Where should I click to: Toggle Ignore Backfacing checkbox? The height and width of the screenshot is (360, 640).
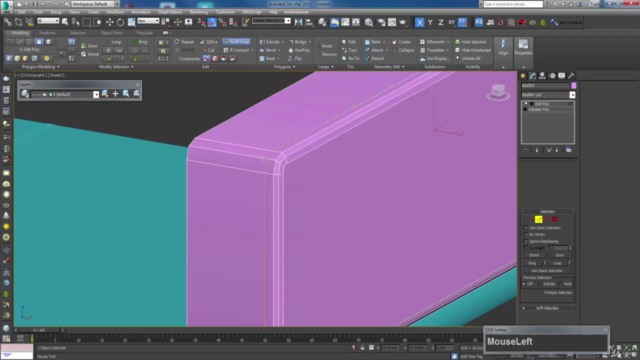point(526,241)
